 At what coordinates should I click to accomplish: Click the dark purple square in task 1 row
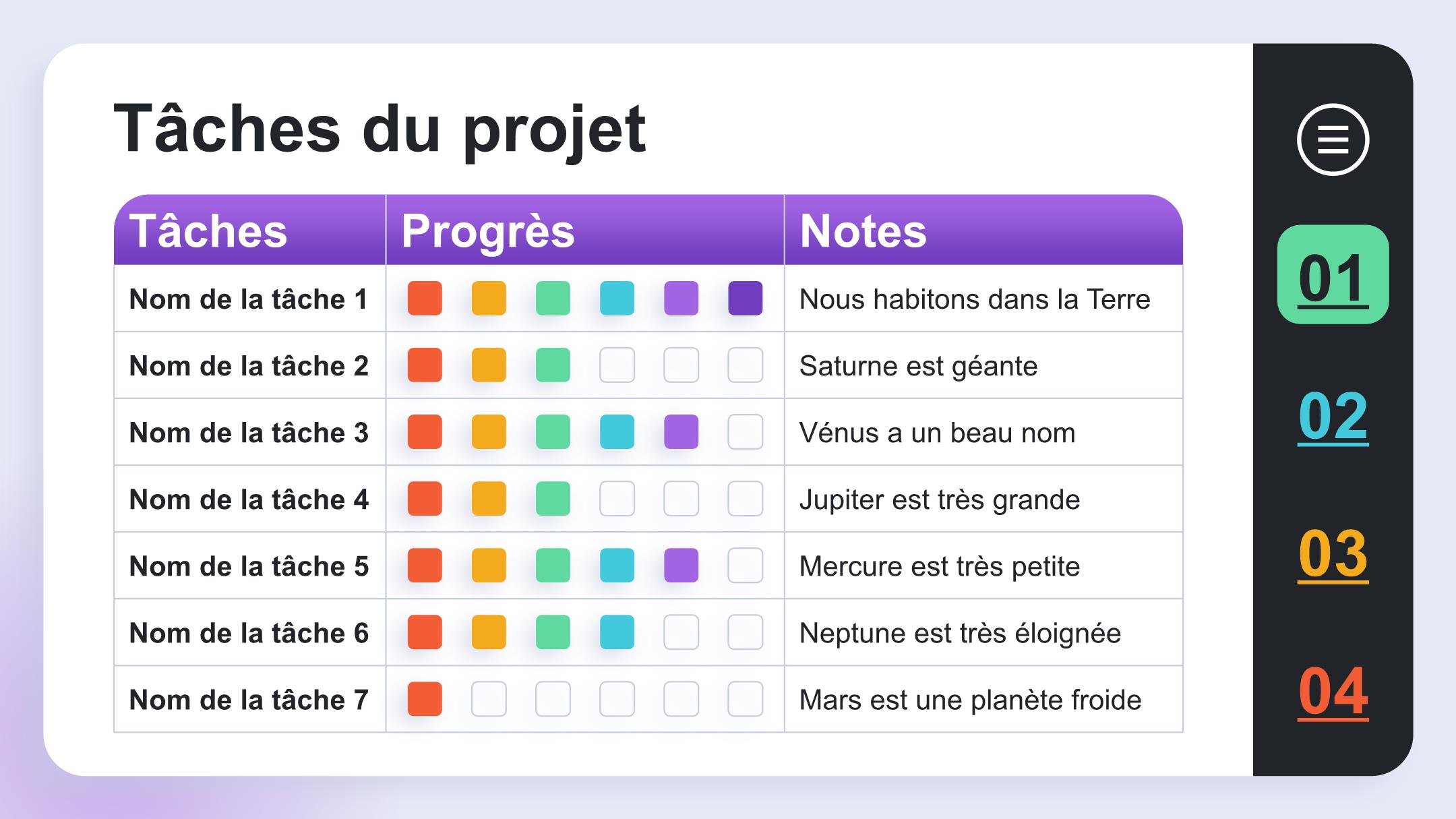(745, 298)
